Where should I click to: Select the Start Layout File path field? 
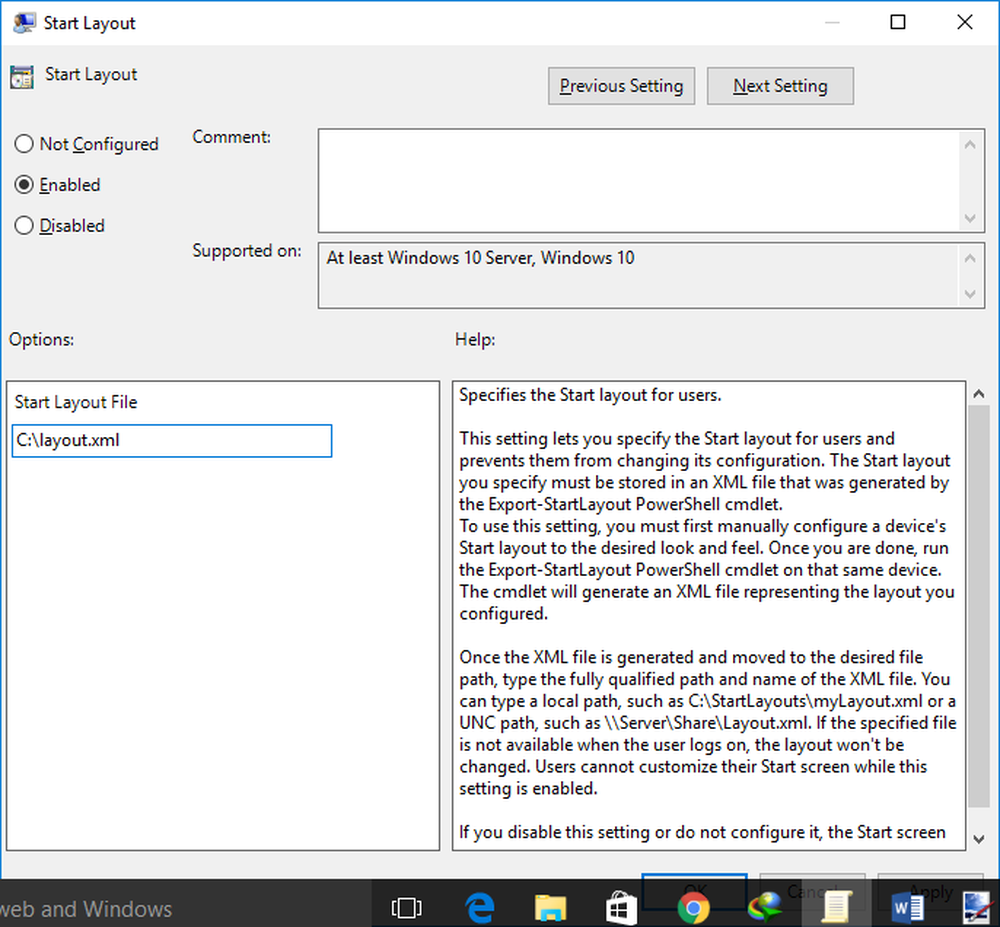pyautogui.click(x=171, y=441)
